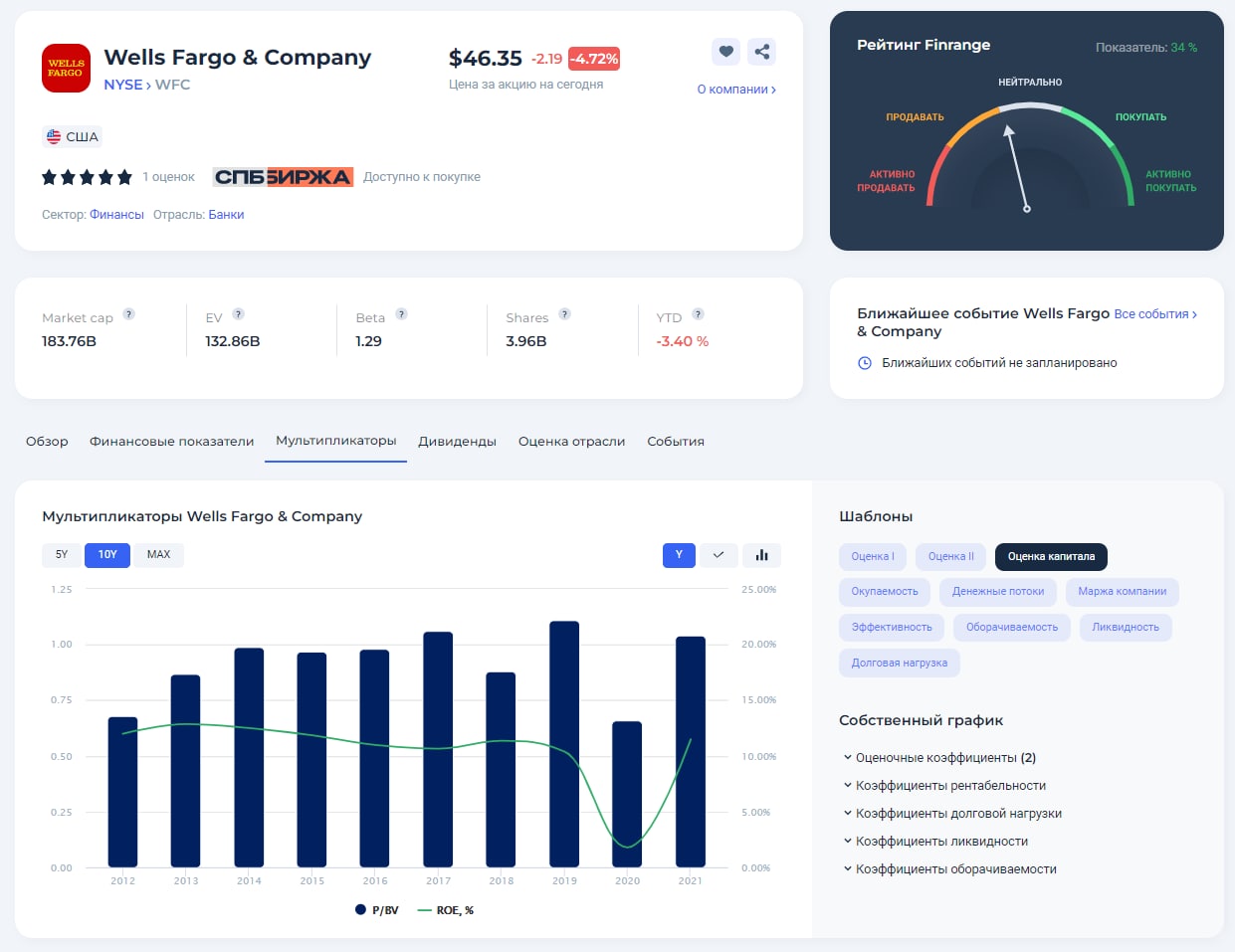Toggle ROE, % series in legend
The height and width of the screenshot is (952, 1235).
point(446,910)
